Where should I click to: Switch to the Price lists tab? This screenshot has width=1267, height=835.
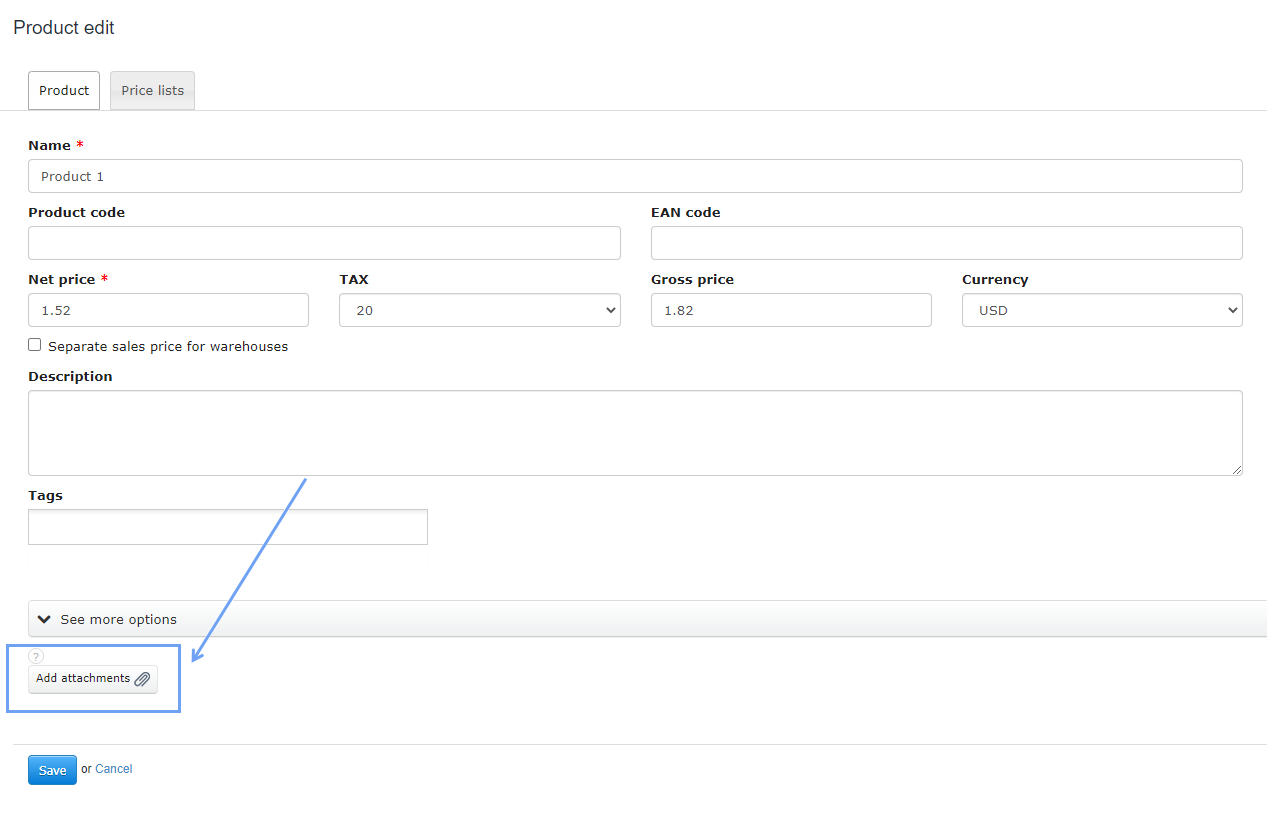pos(152,91)
